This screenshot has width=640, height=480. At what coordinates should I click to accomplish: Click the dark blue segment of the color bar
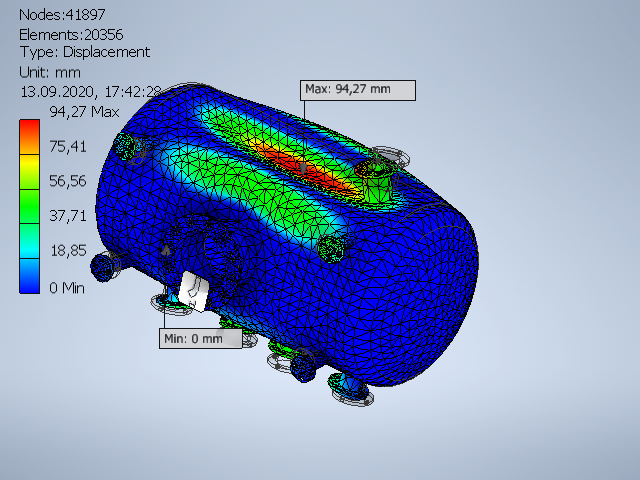coord(29,276)
